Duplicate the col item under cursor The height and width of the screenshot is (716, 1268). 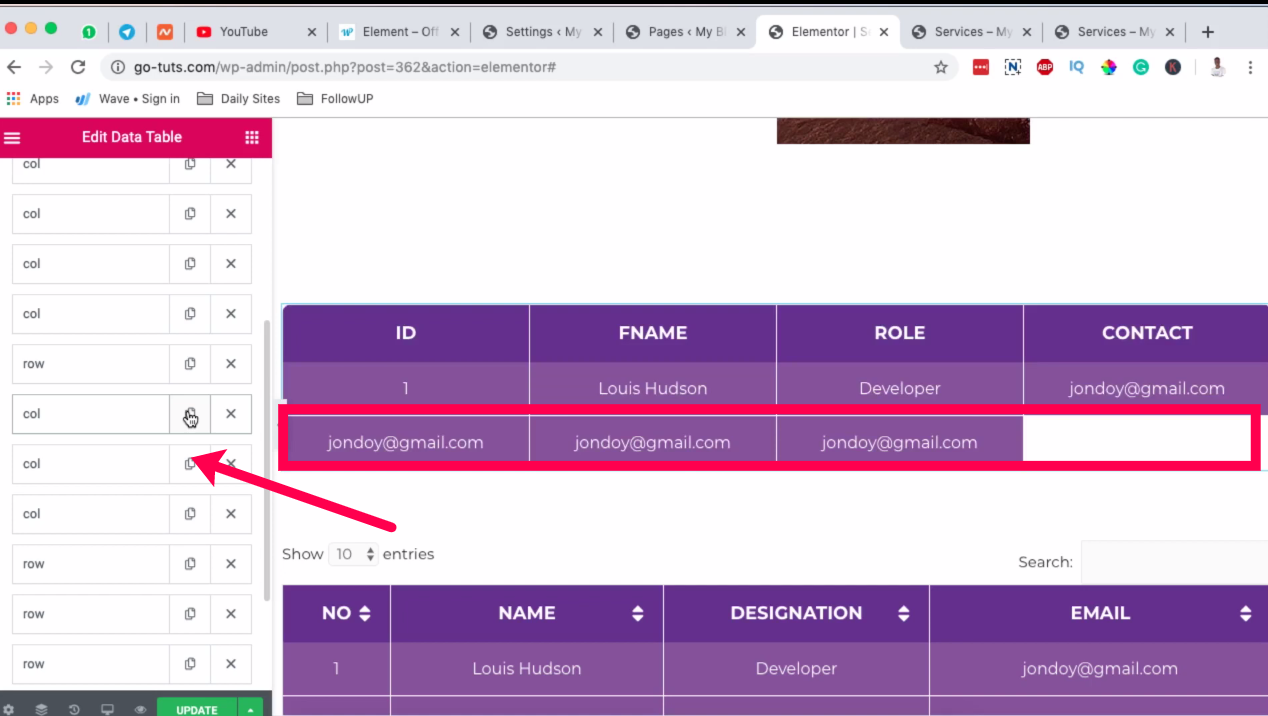point(190,414)
